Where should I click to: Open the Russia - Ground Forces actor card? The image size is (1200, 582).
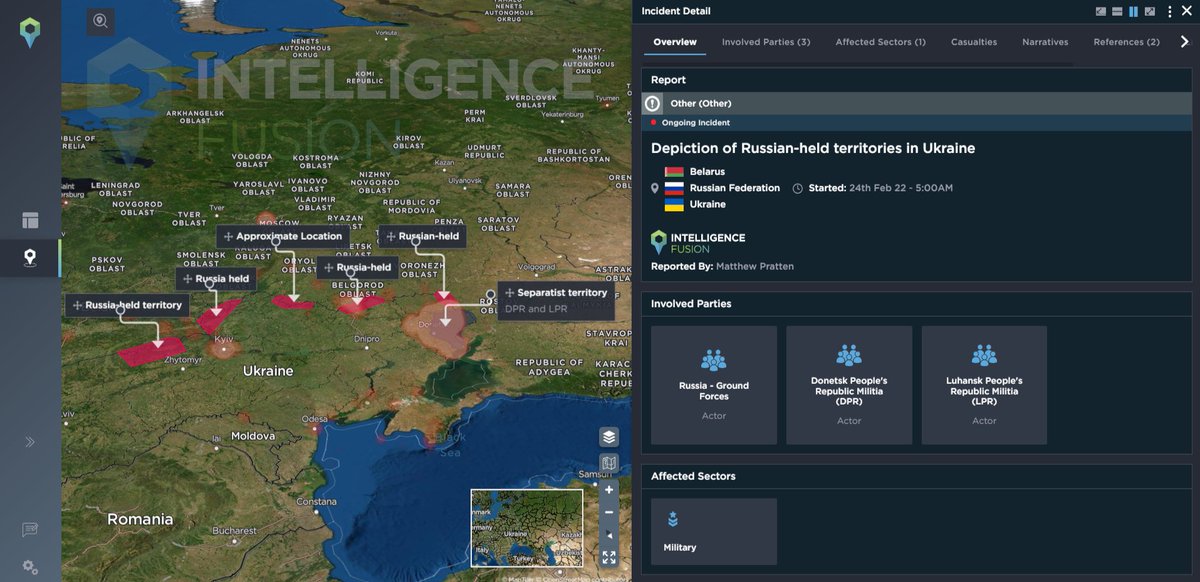[714, 385]
